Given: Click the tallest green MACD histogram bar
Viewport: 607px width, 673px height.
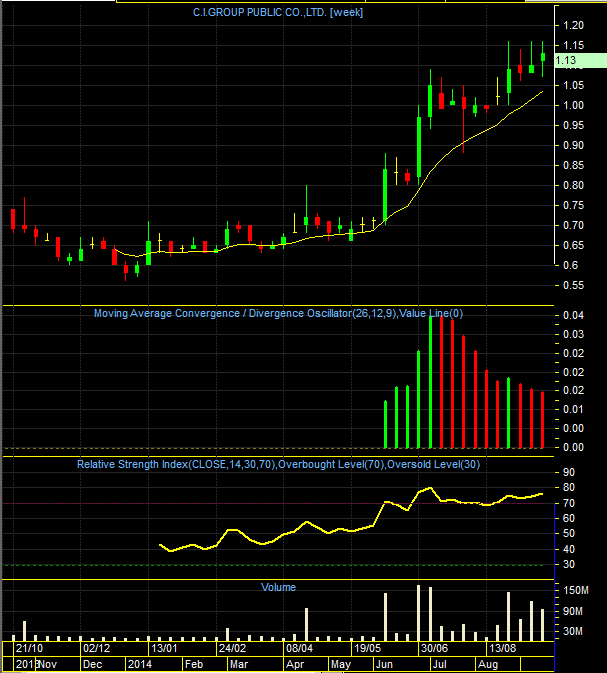Looking at the screenshot, I should click(430, 382).
